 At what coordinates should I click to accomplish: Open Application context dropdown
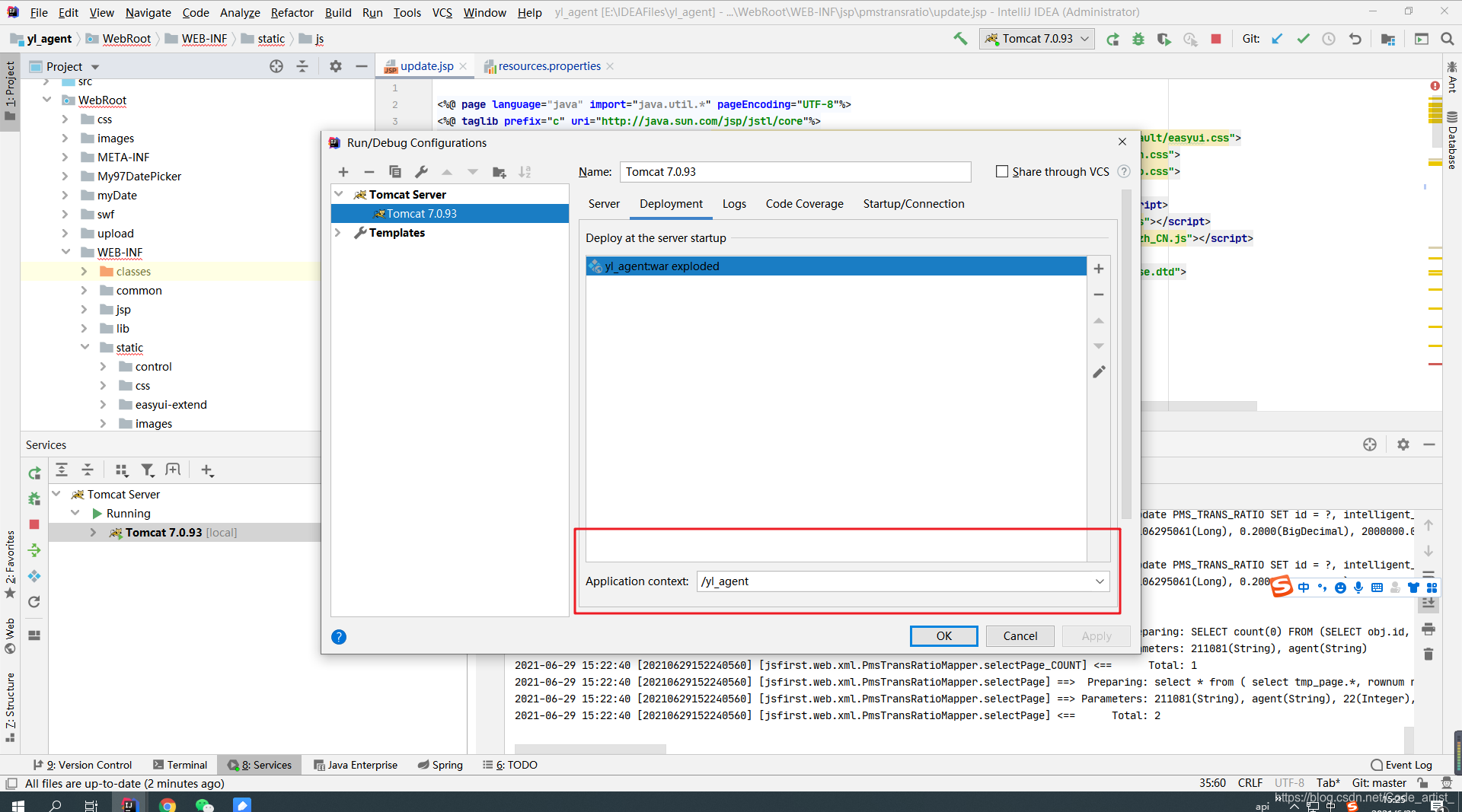pos(1100,581)
